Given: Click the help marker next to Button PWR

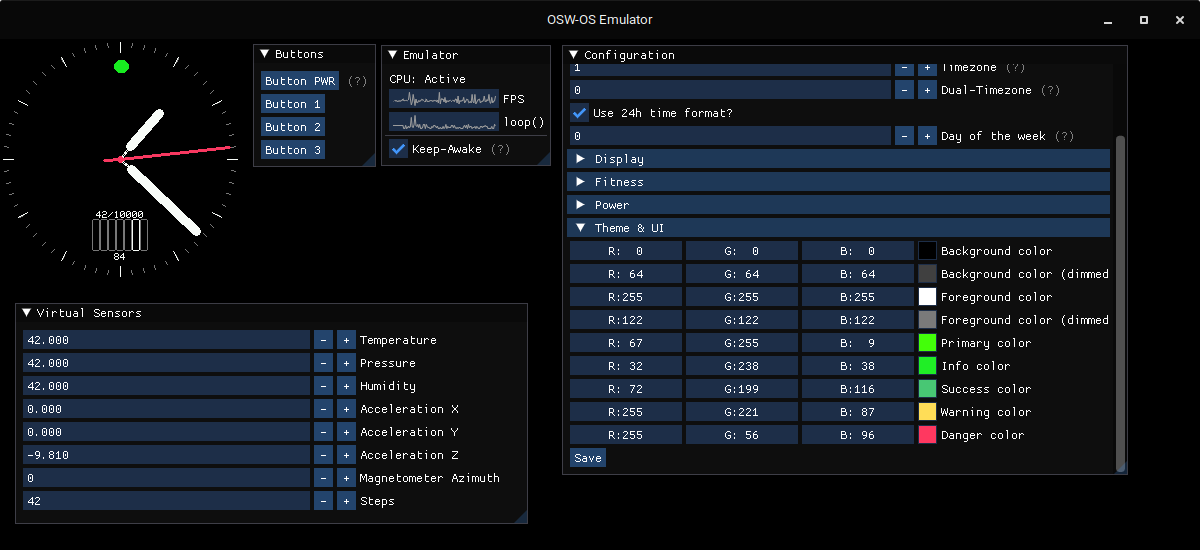Looking at the screenshot, I should (x=357, y=81).
